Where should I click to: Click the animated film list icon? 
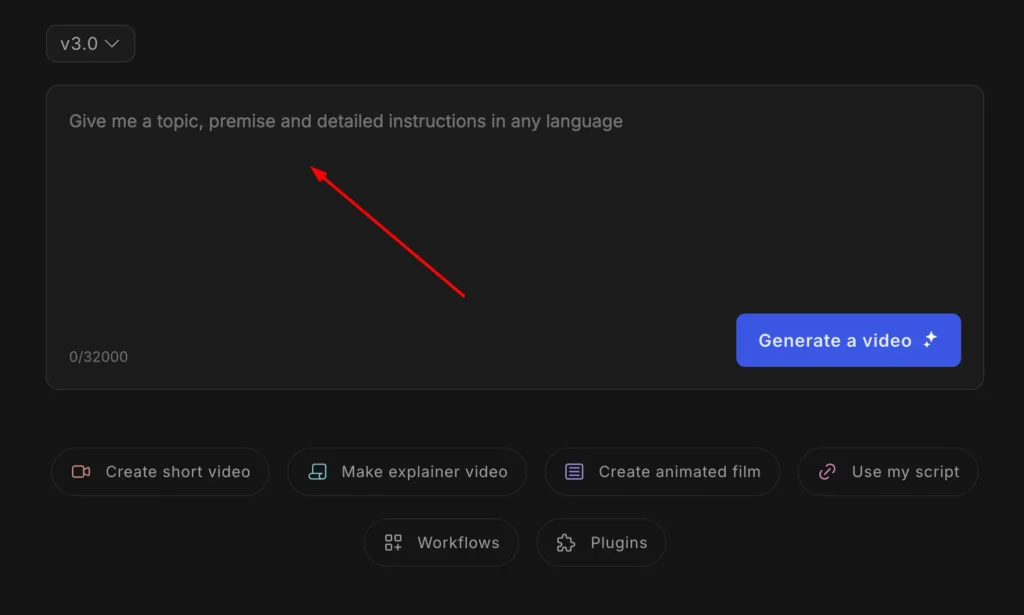point(574,471)
